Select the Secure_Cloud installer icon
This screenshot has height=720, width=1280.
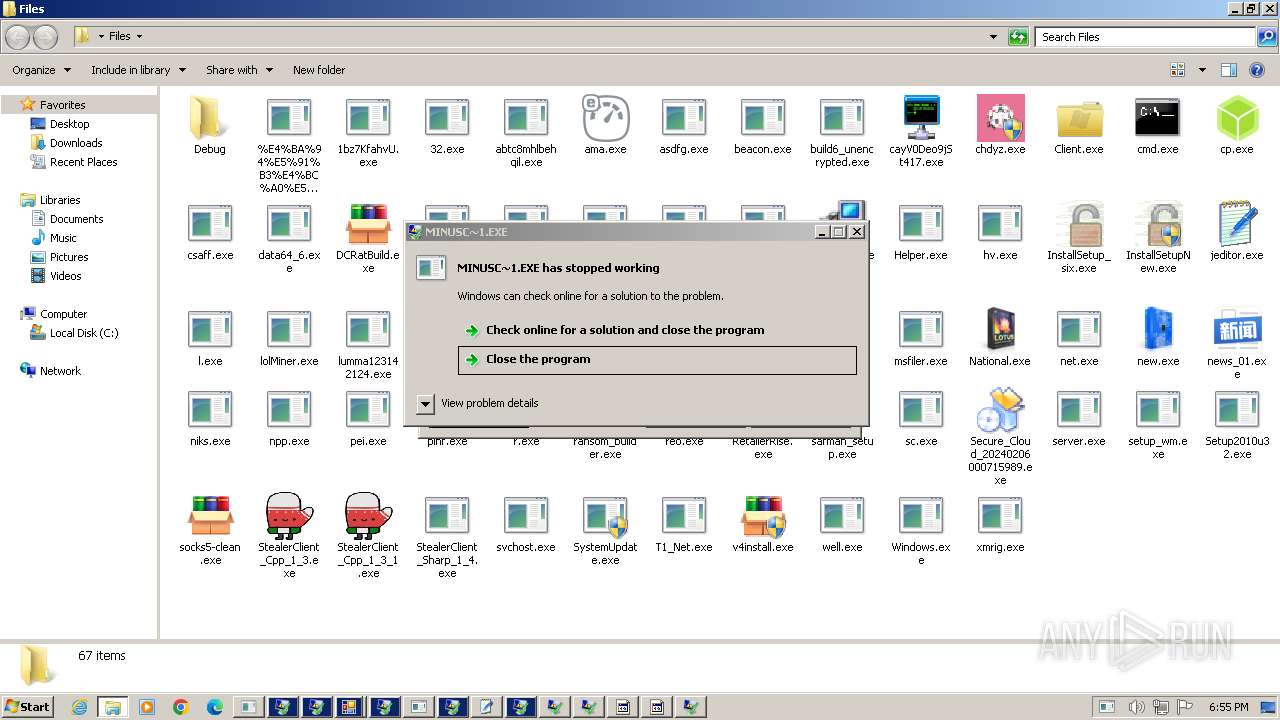(1000, 410)
